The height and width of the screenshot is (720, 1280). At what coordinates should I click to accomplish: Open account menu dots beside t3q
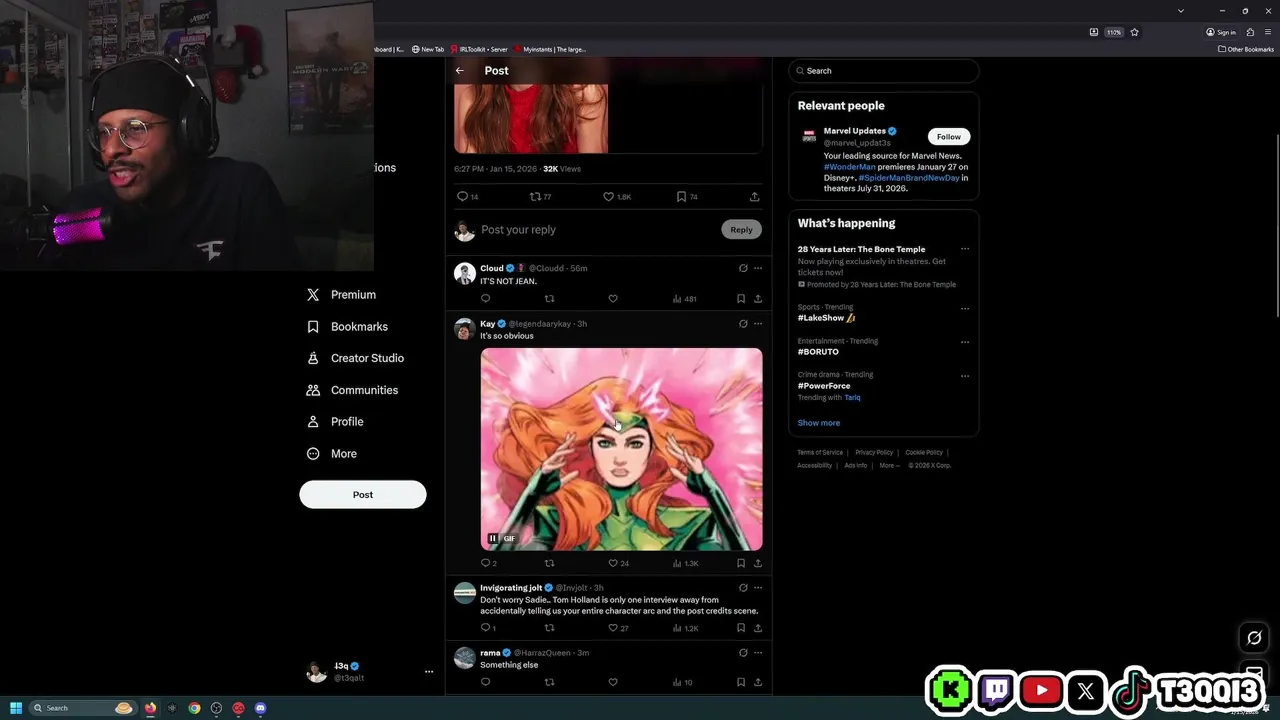(x=429, y=672)
